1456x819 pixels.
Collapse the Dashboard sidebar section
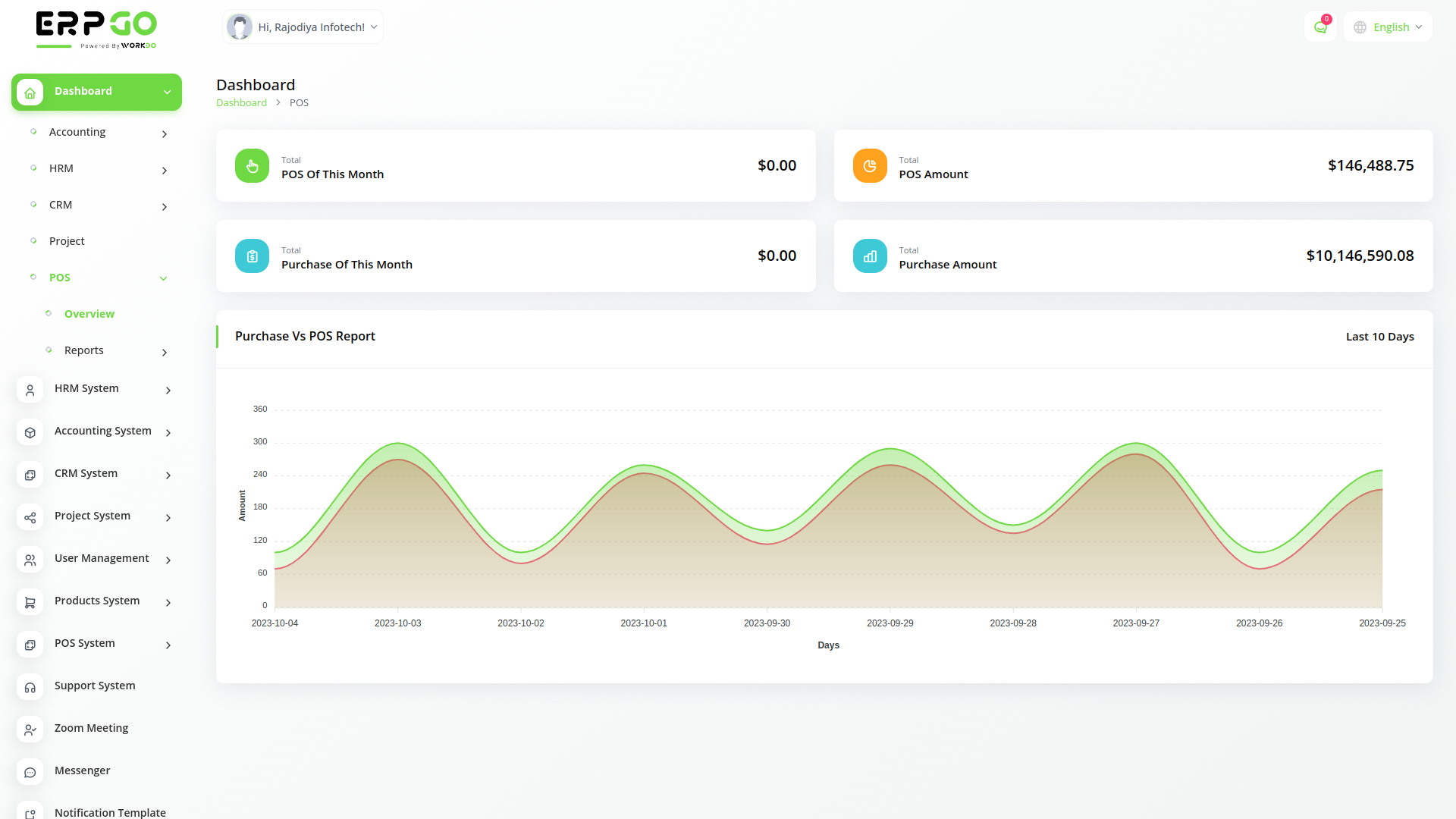point(166,92)
